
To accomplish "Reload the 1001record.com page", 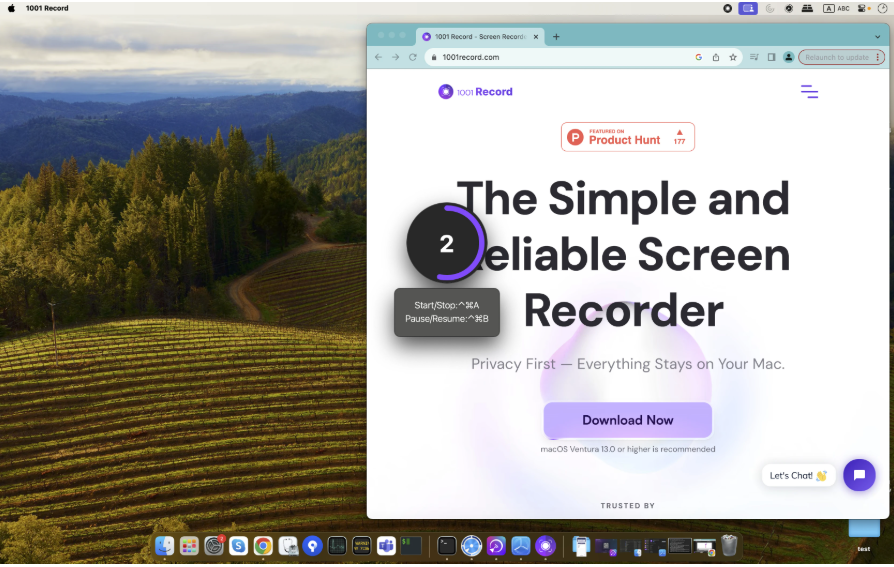I will click(x=413, y=57).
